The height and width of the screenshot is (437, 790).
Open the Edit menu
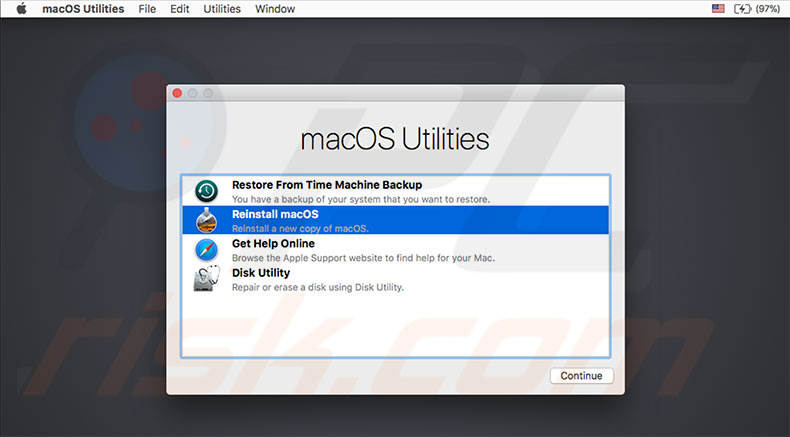pyautogui.click(x=179, y=9)
